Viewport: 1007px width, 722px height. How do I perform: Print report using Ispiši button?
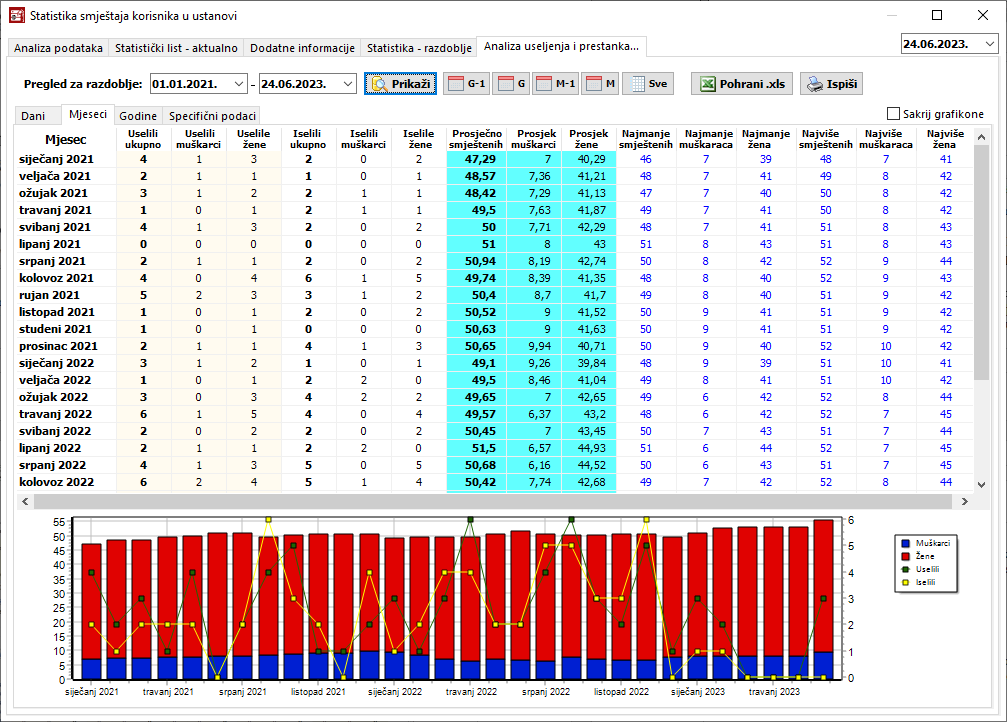832,84
